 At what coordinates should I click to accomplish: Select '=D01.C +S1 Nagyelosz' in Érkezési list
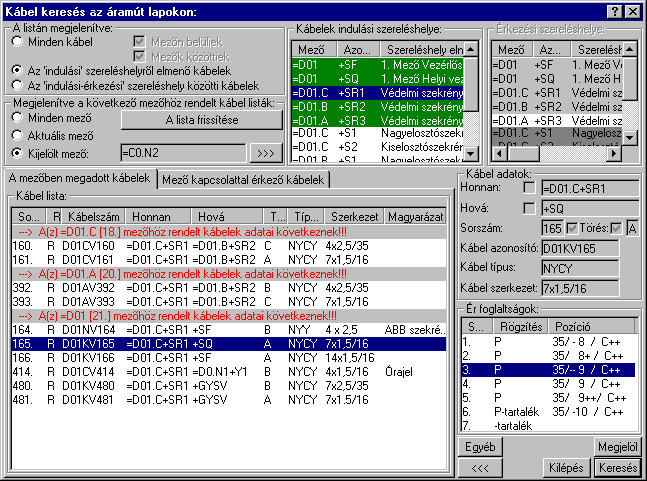tap(557, 133)
